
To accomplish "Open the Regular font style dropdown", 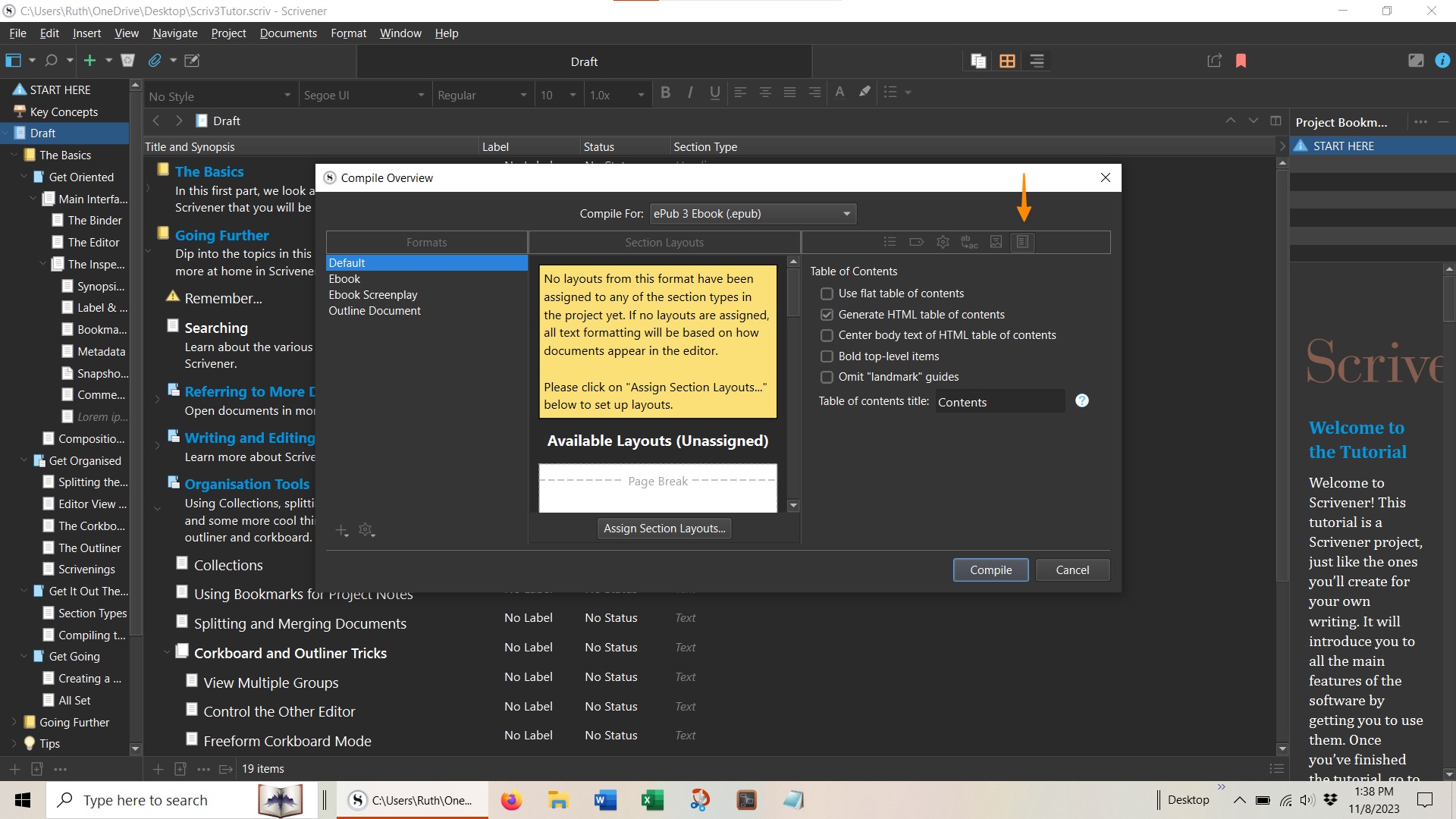I will click(x=482, y=96).
